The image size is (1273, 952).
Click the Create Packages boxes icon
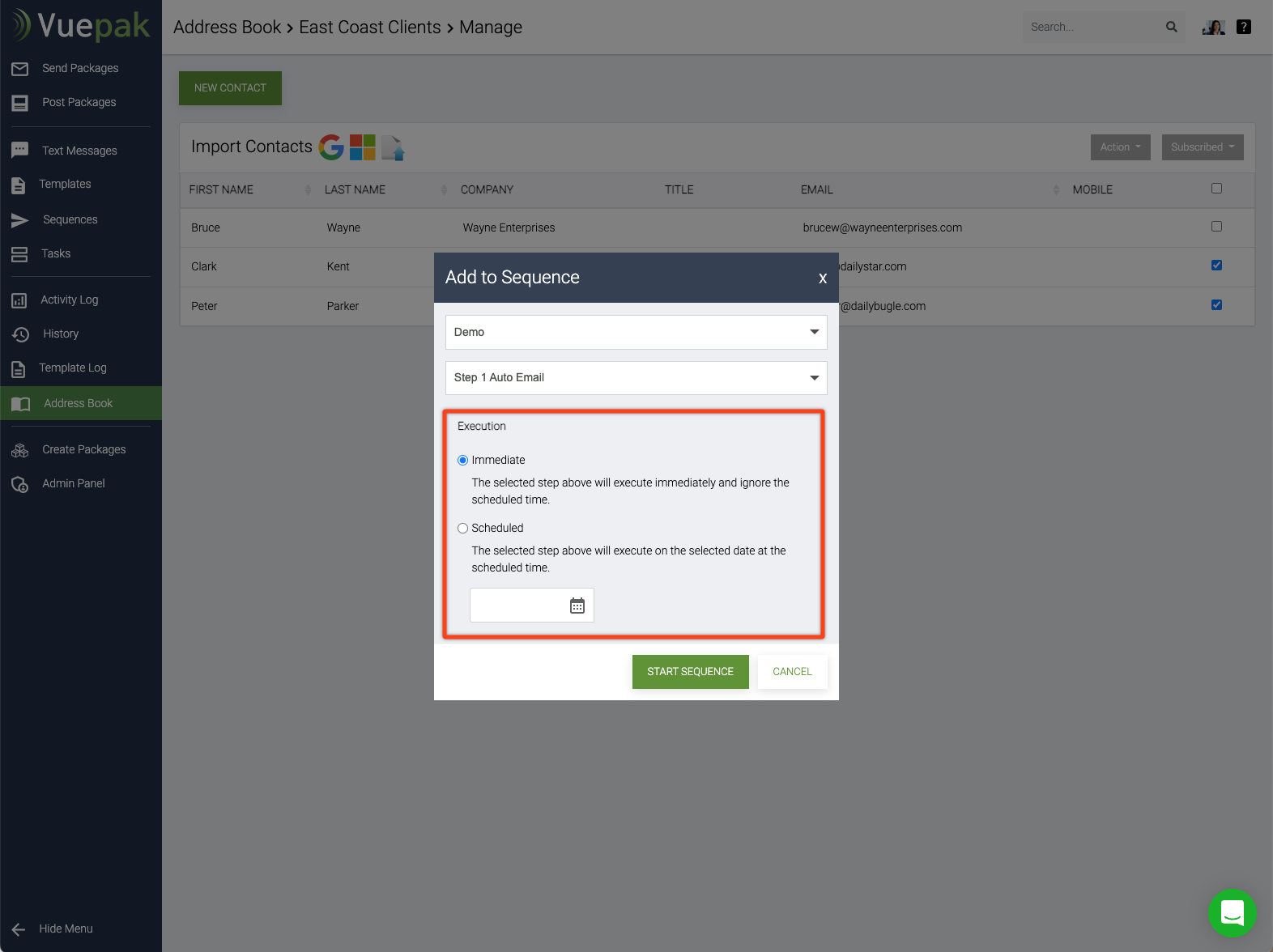[20, 450]
